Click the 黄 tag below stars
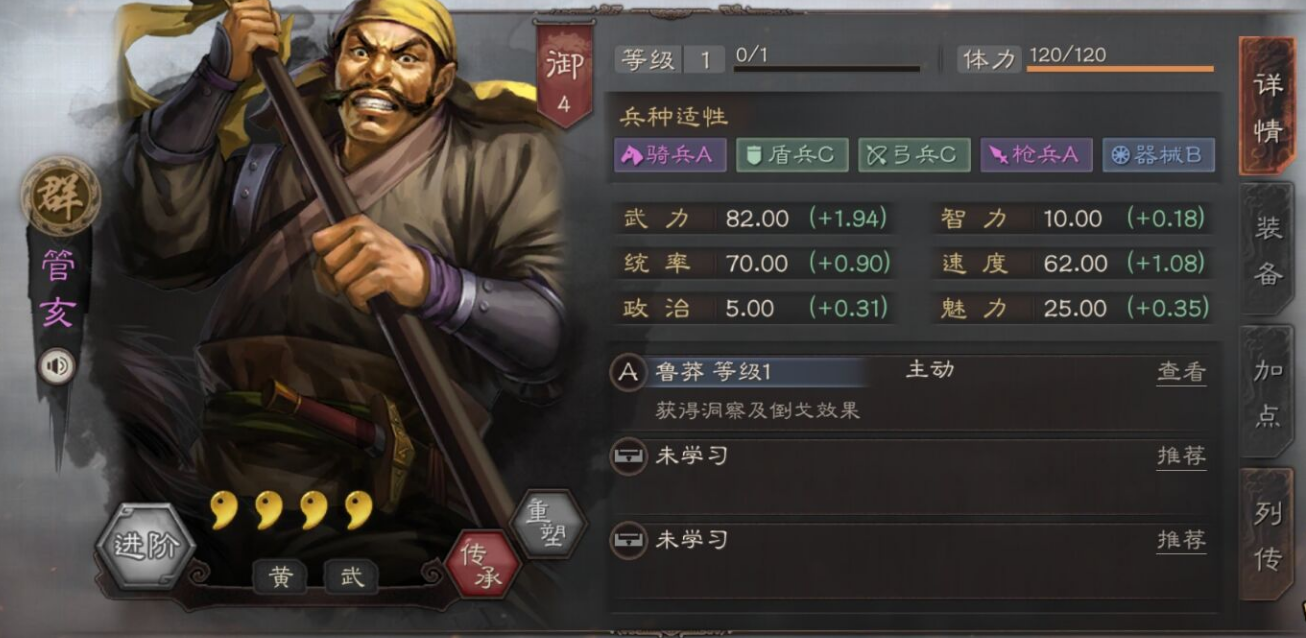The image size is (1306, 638). 280,576
